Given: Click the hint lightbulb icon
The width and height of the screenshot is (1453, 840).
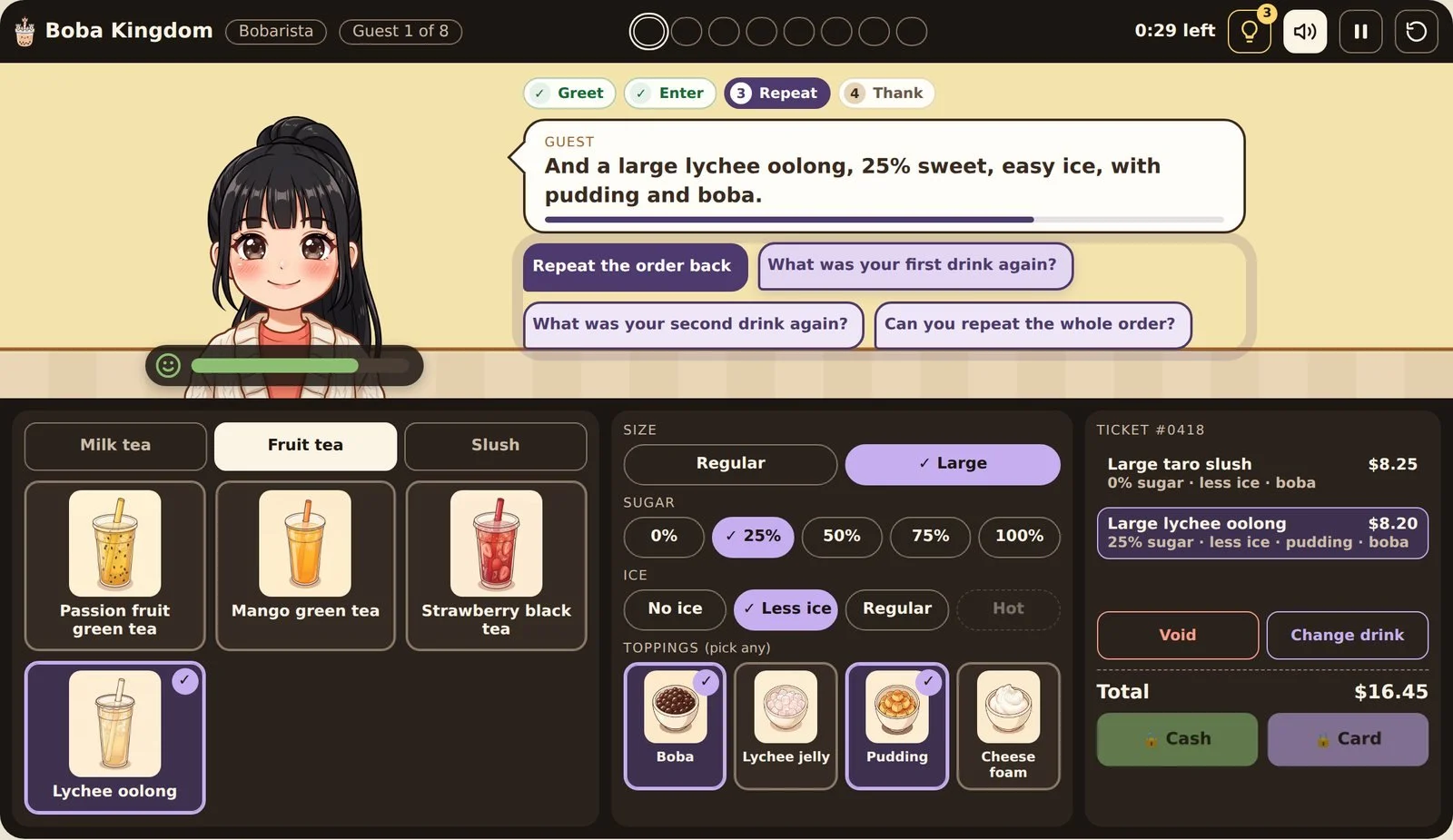Looking at the screenshot, I should 1249,32.
